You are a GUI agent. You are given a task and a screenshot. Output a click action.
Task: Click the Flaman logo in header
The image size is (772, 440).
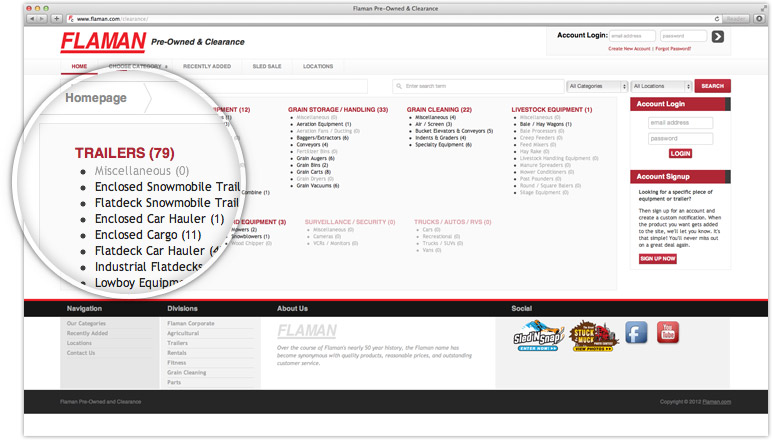tap(103, 42)
